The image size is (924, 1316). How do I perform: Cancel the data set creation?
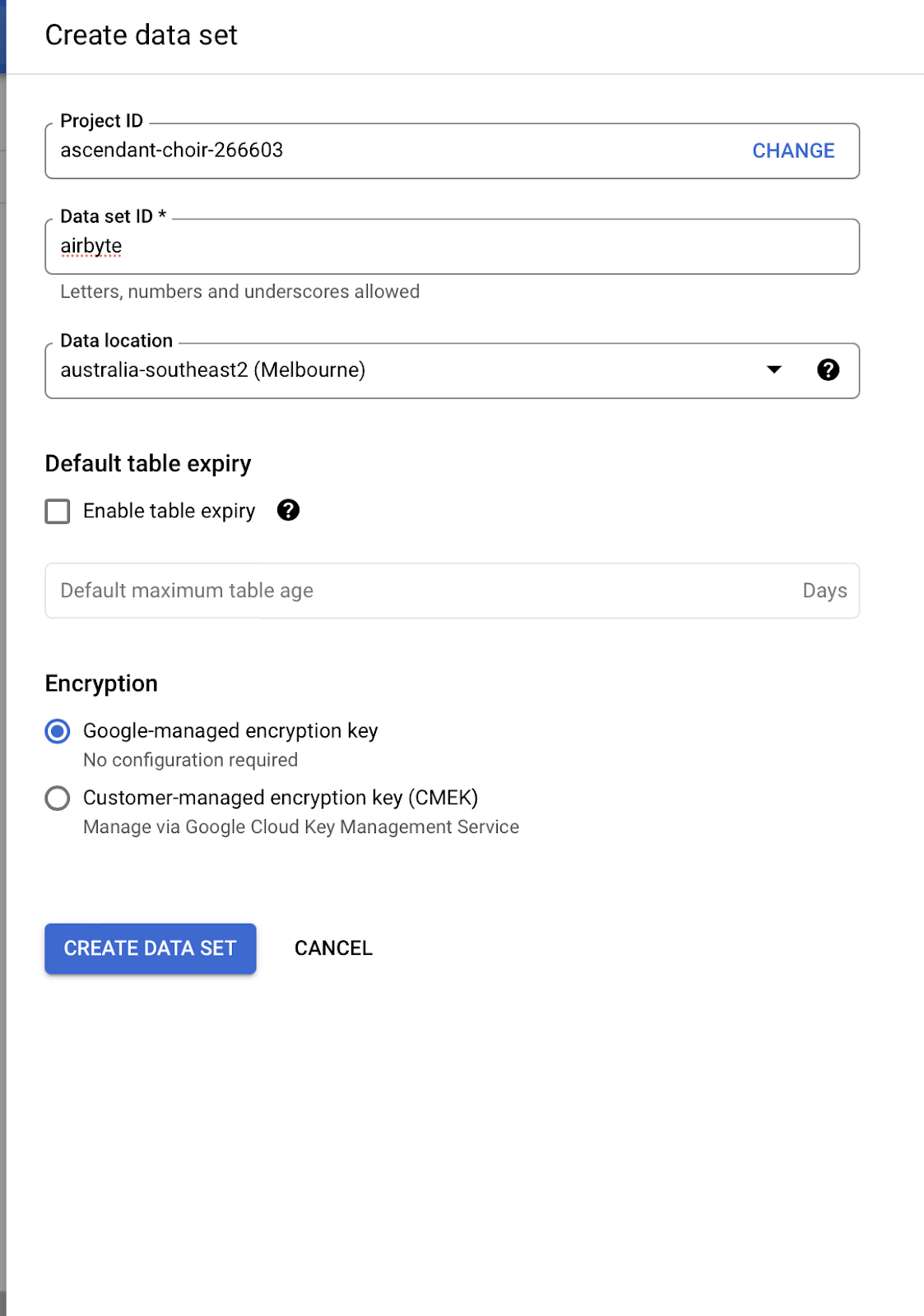coord(333,948)
